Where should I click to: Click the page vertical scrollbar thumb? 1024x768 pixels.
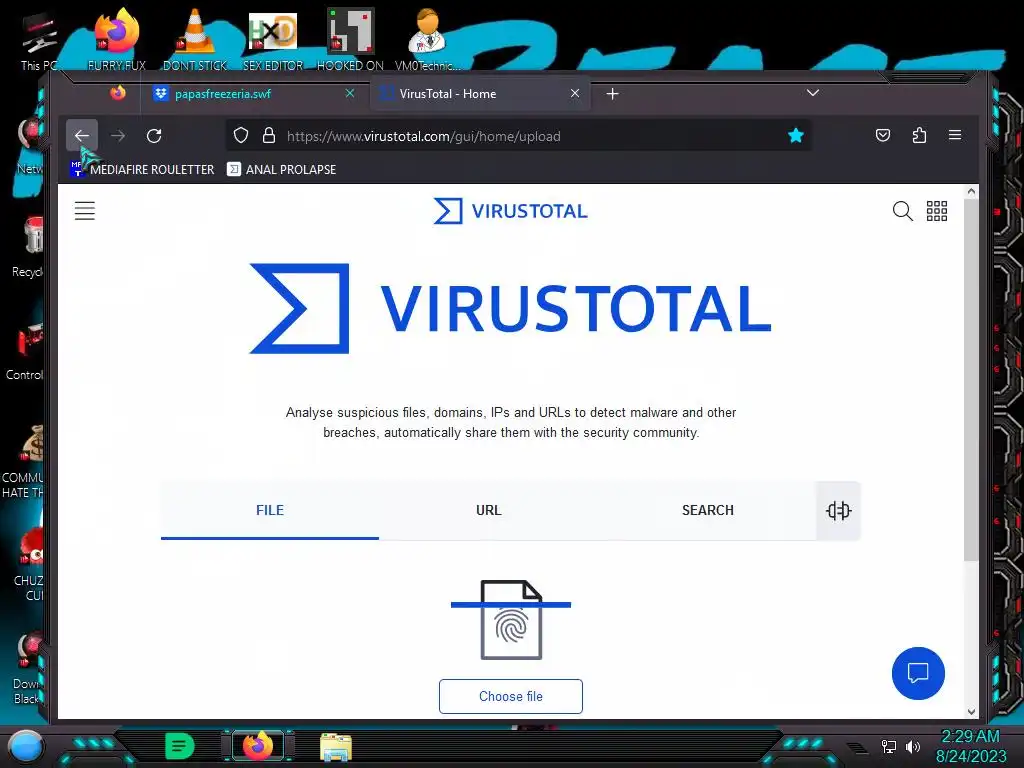[x=971, y=379]
